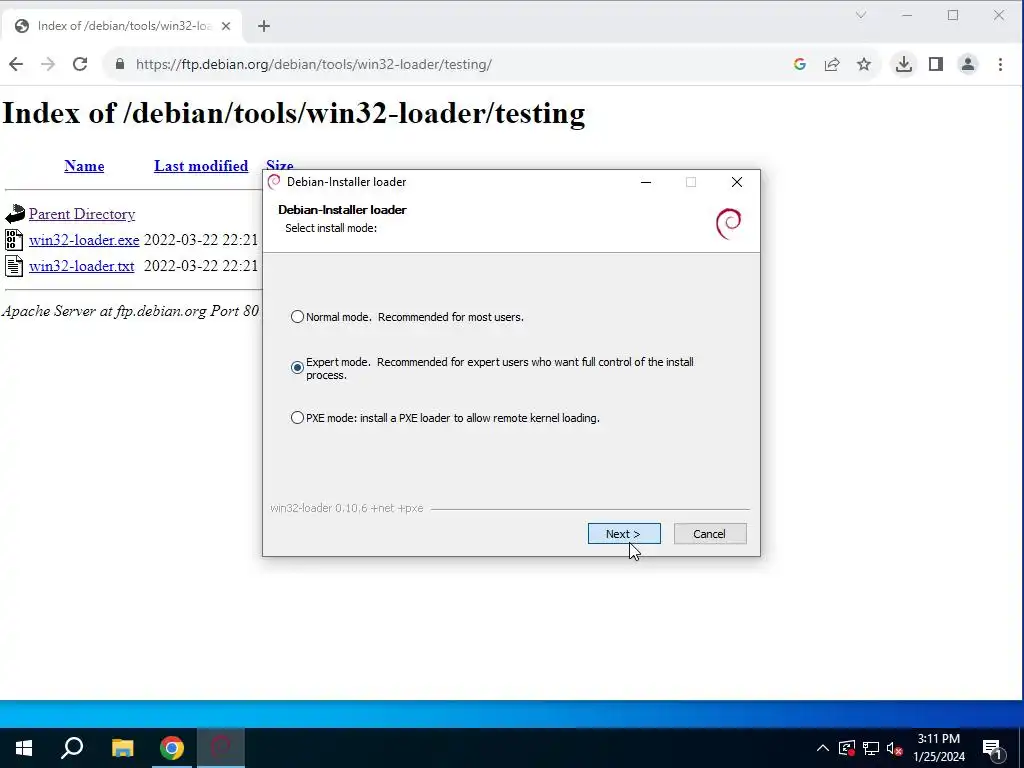This screenshot has width=1024, height=768.
Task: Open Chrome downloads icon
Action: (x=904, y=64)
